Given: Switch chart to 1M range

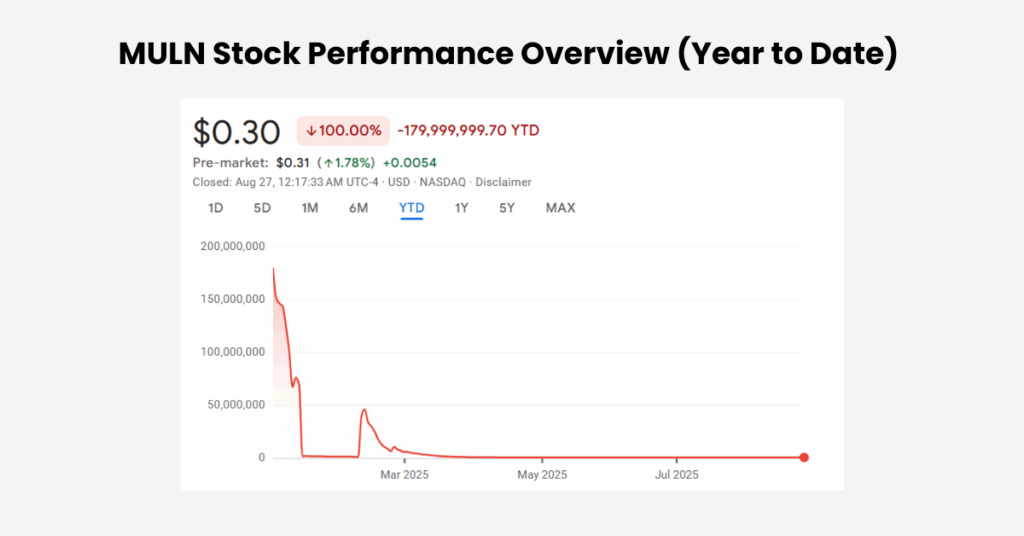Looking at the screenshot, I should [x=310, y=208].
